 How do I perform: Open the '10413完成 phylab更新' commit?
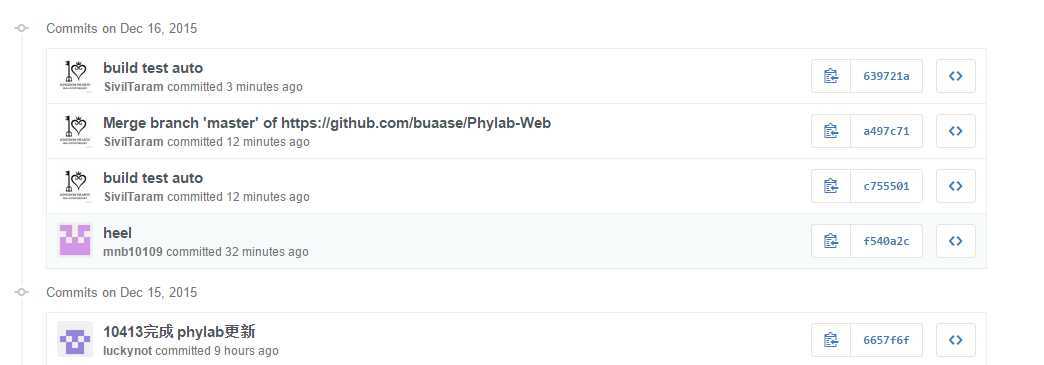[x=179, y=332]
